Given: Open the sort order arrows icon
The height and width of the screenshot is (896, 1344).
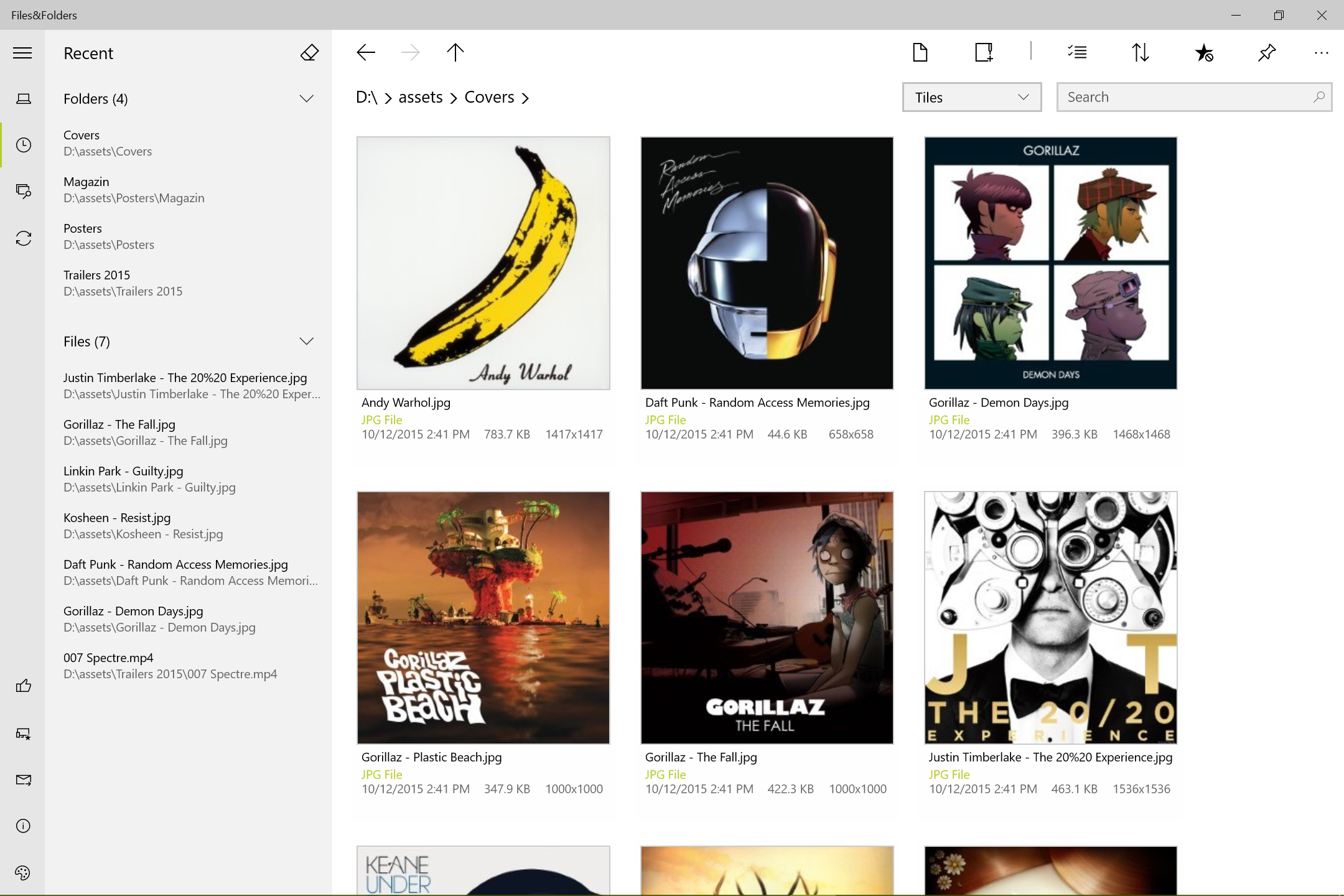Looking at the screenshot, I should 1140,52.
